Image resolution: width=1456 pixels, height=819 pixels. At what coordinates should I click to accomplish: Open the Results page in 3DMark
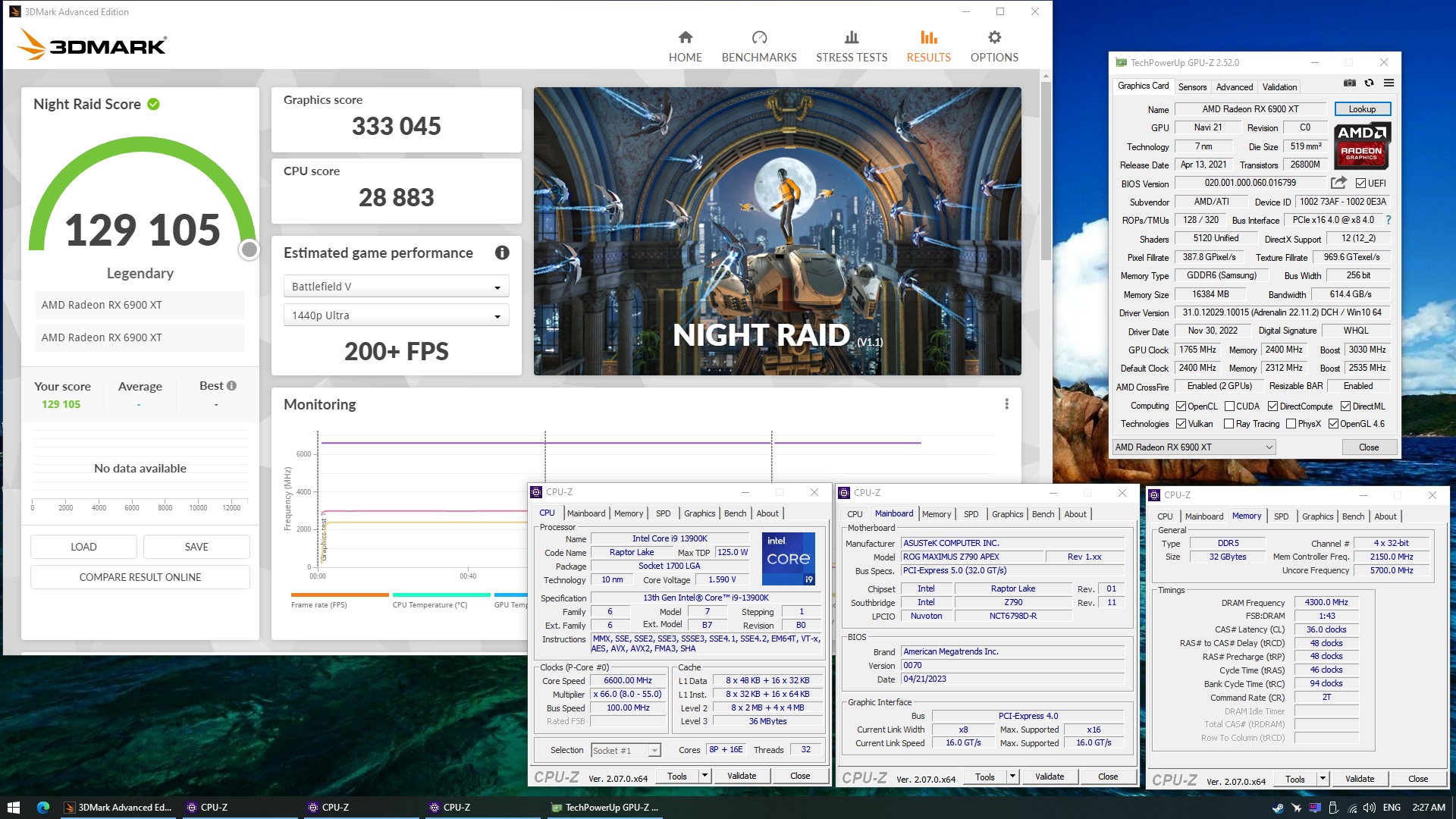[928, 46]
